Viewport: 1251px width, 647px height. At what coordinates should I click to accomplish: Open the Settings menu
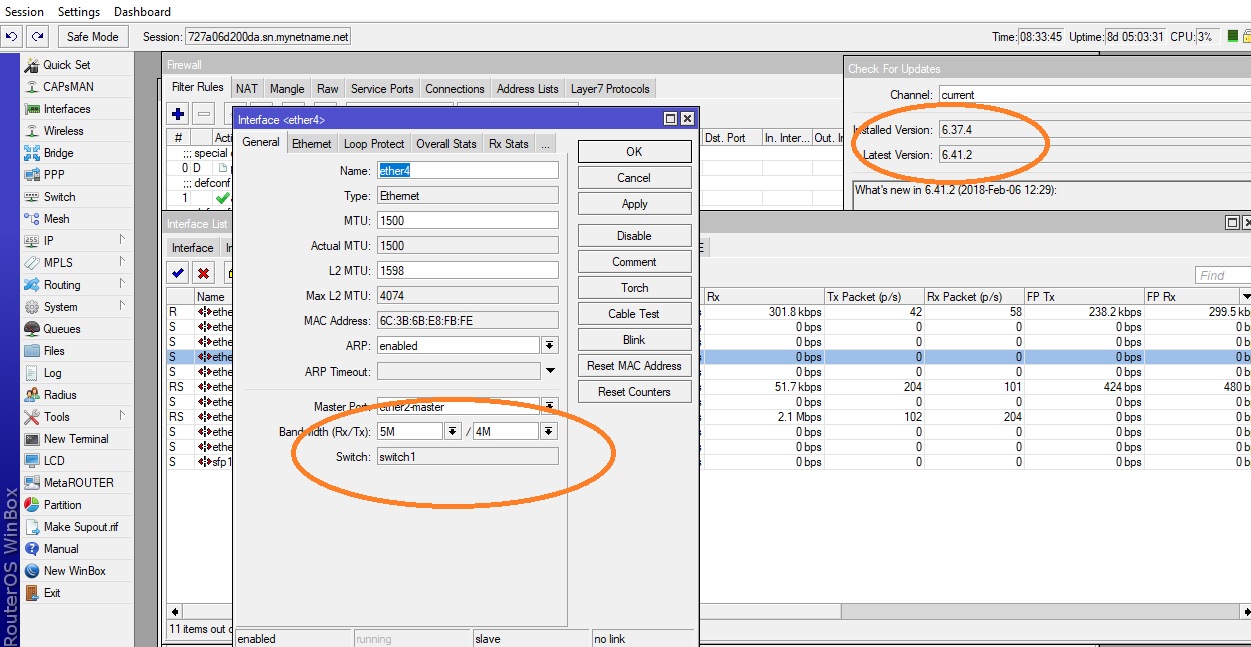pyautogui.click(x=79, y=12)
